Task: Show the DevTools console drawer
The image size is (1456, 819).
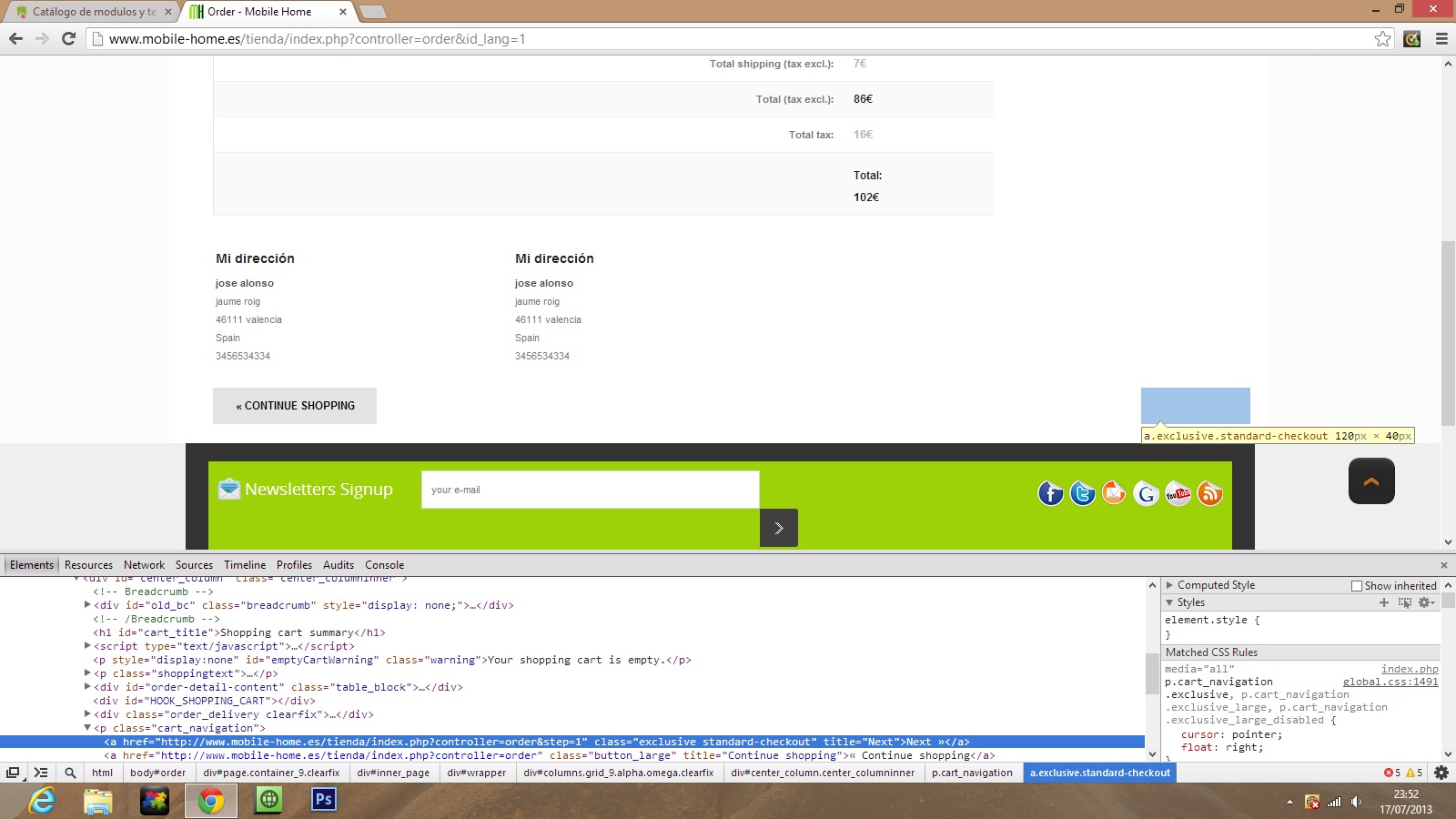Action: tap(41, 773)
